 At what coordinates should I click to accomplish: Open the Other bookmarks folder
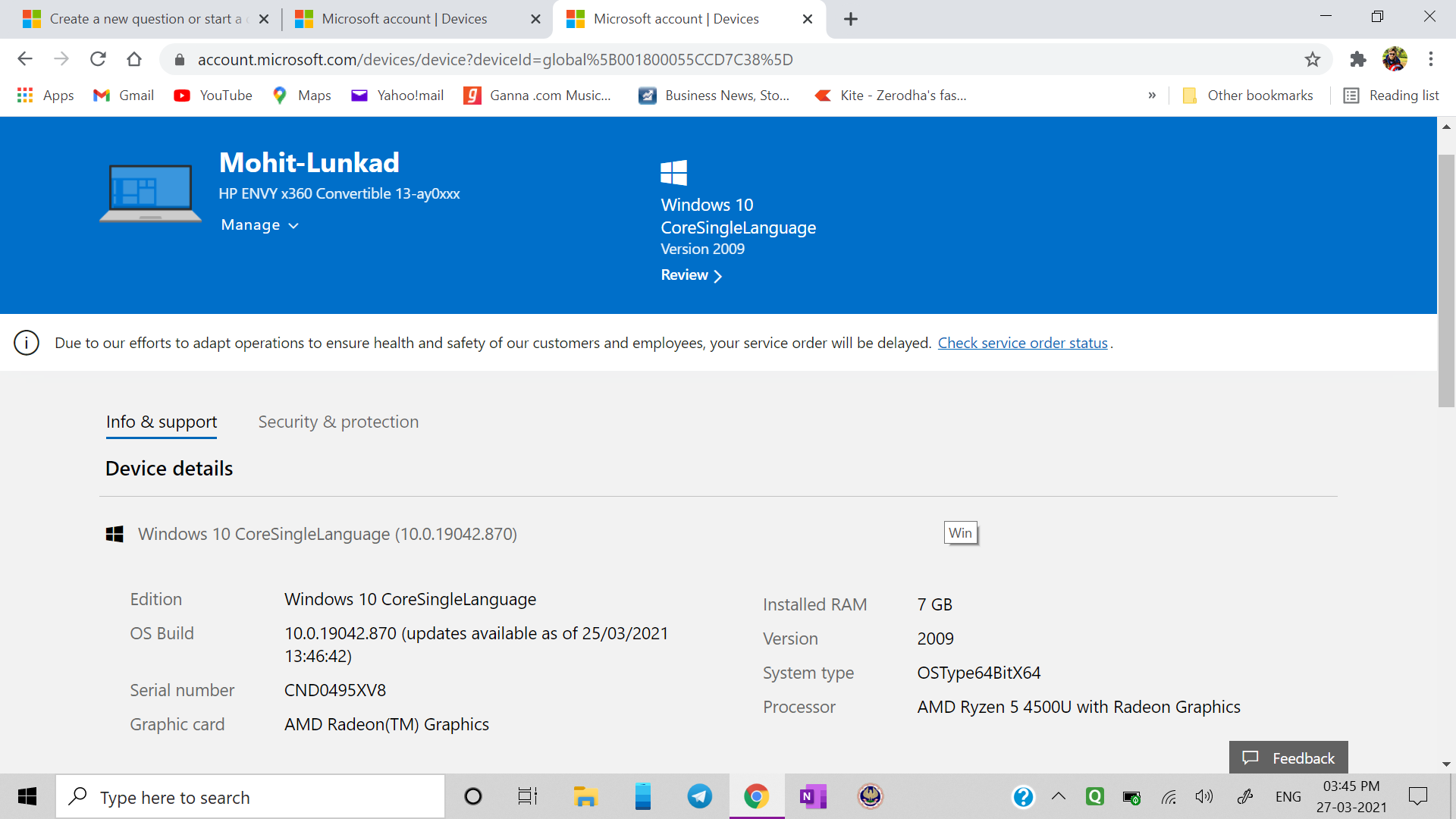point(1248,96)
